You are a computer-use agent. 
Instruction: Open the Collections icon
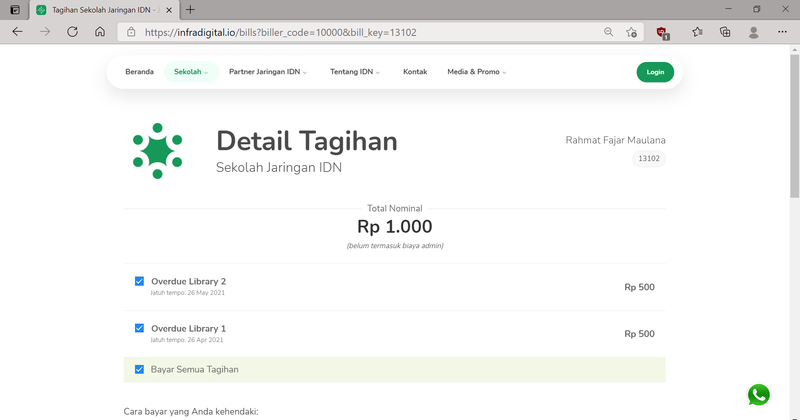pos(725,32)
